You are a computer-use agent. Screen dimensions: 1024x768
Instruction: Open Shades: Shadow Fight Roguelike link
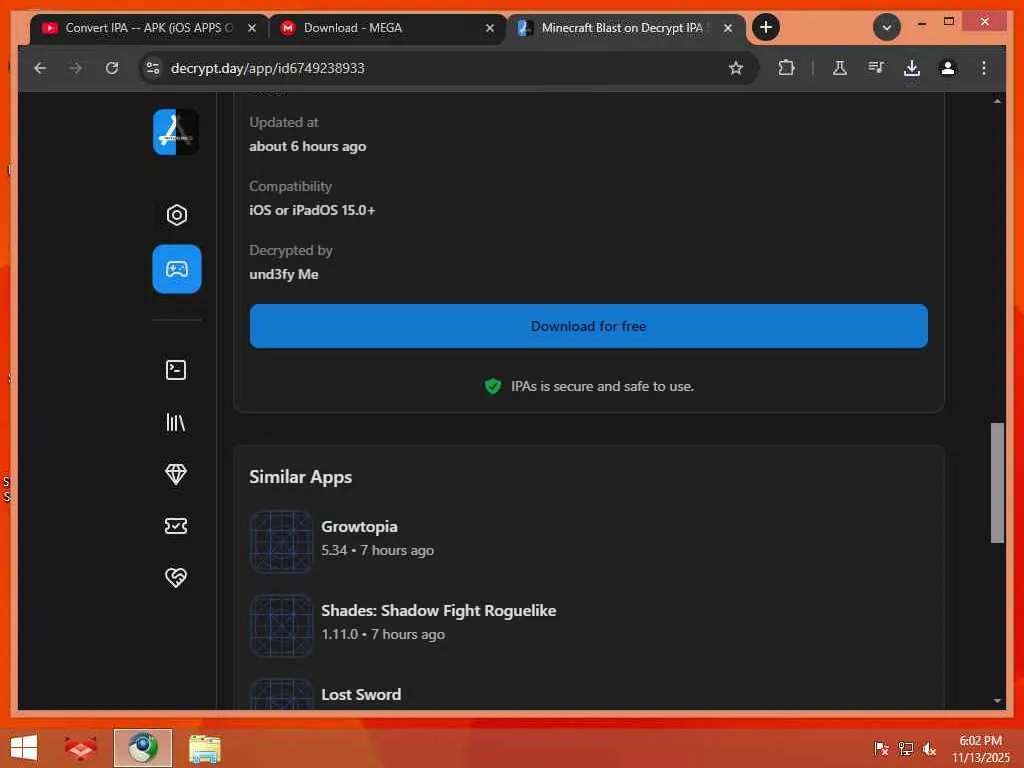(438, 611)
